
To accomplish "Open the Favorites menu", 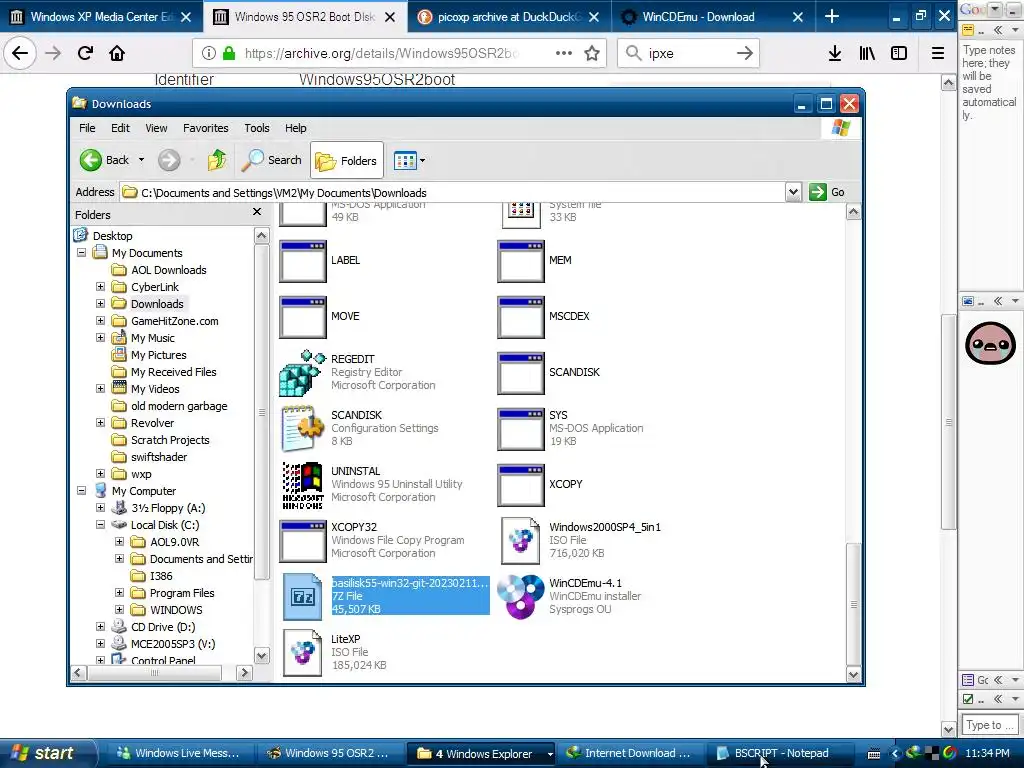I will pyautogui.click(x=206, y=128).
